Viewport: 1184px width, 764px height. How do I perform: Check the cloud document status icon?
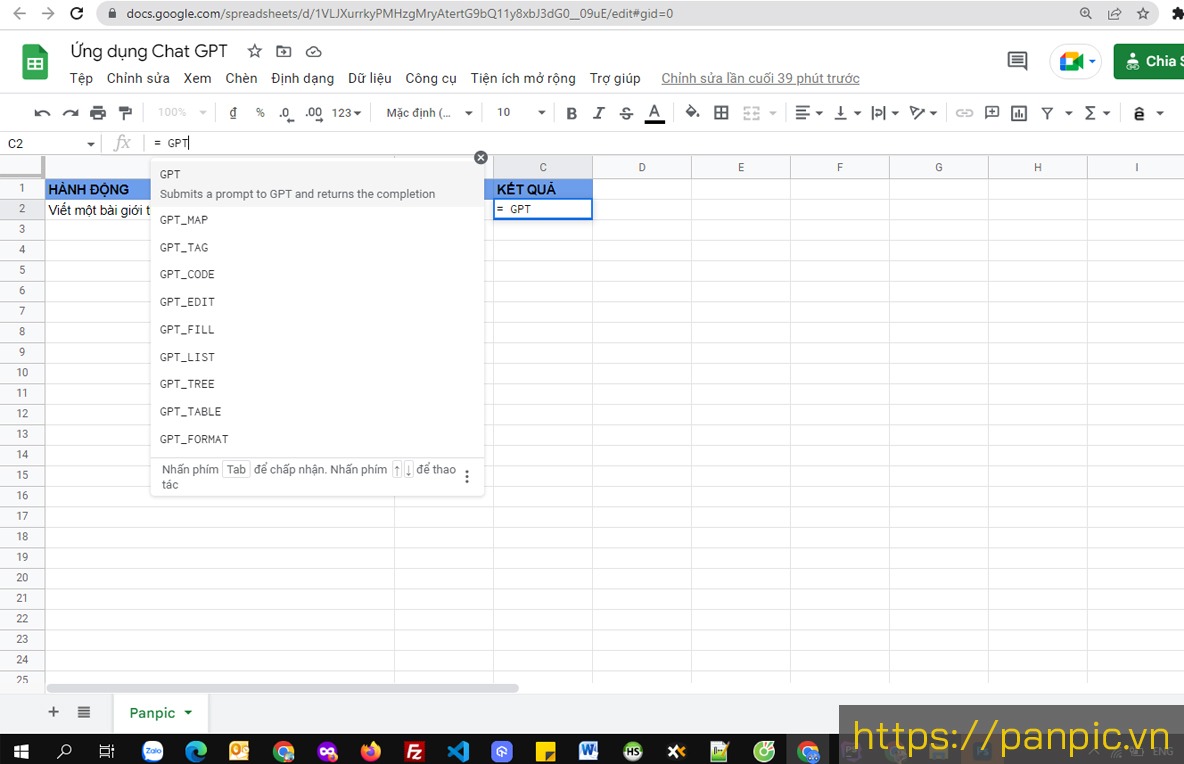pos(313,51)
